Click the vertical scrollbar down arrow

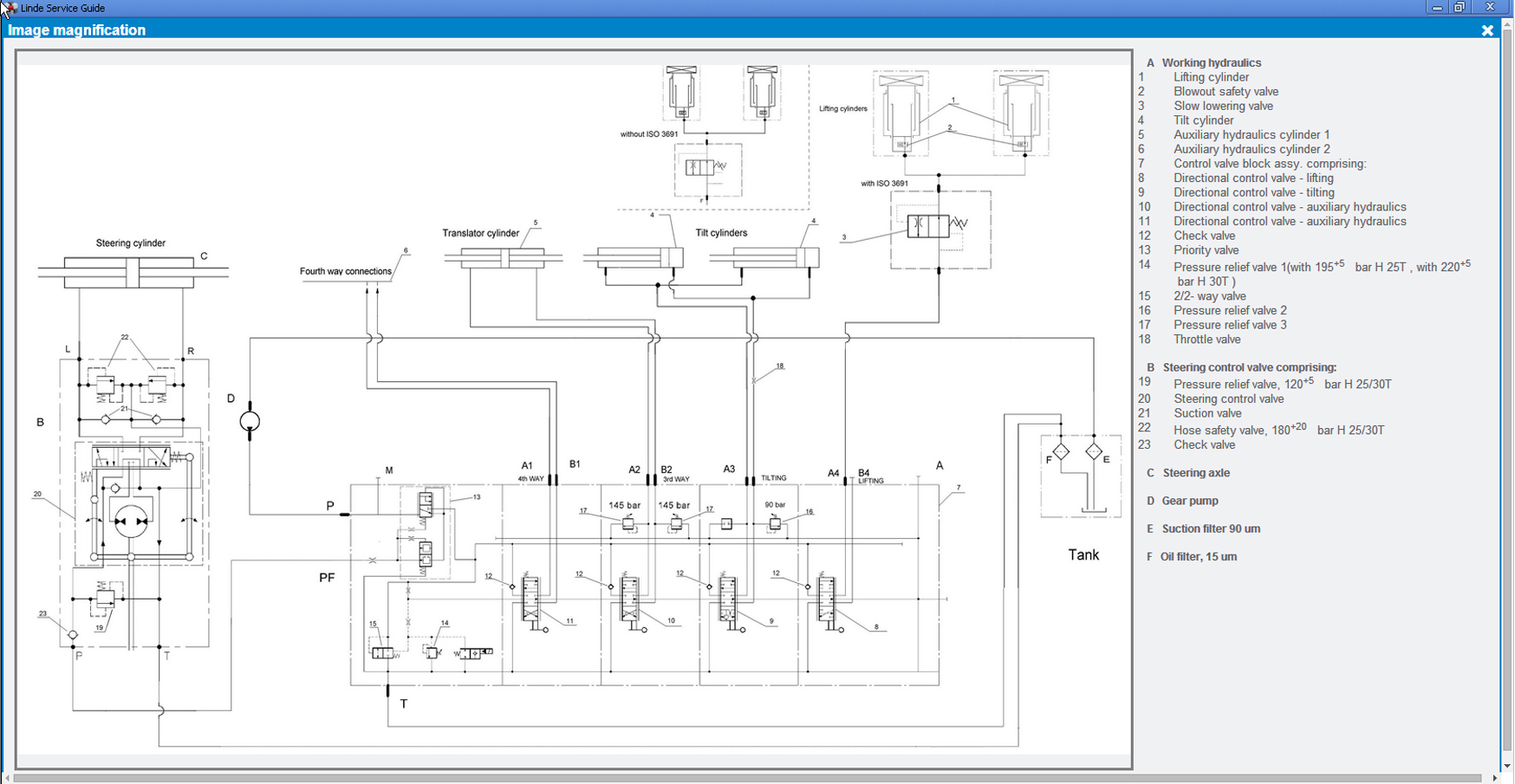point(1507,766)
